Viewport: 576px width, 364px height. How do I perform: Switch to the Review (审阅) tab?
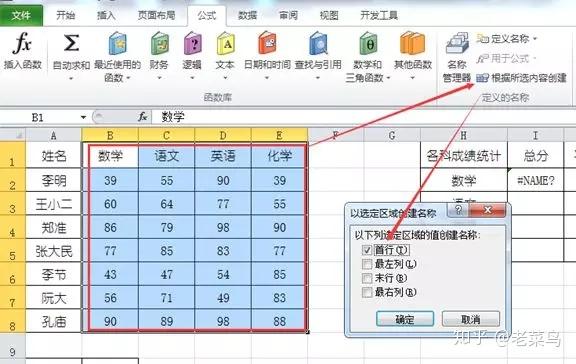(x=288, y=15)
